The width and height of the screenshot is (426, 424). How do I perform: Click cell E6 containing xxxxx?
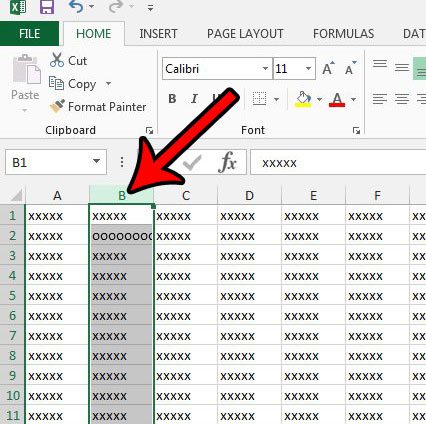313,315
